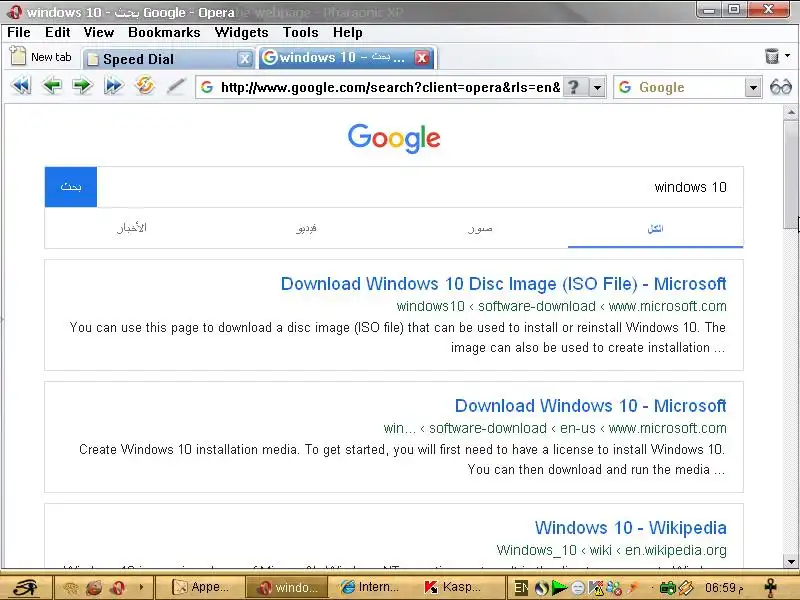The width and height of the screenshot is (800, 600).
Task: Open the Widgets menu
Action: click(x=241, y=32)
